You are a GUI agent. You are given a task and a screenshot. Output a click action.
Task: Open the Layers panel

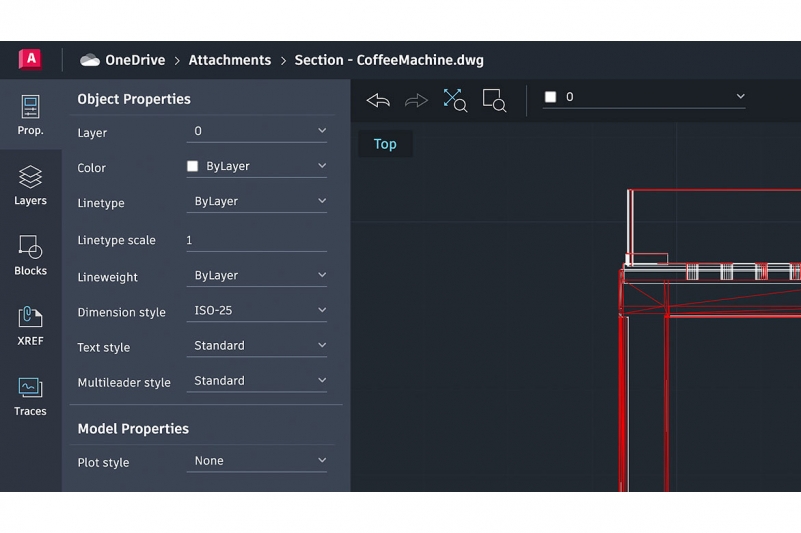coord(30,185)
